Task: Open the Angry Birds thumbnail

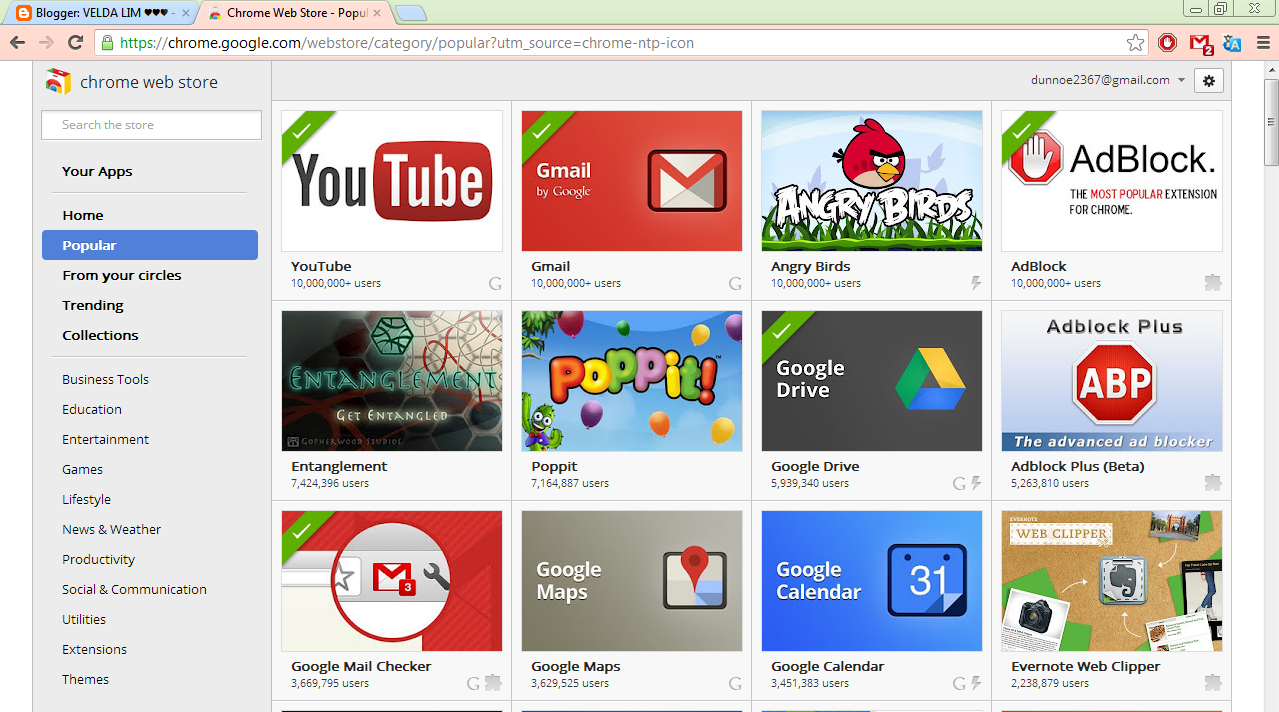Action: tap(872, 181)
